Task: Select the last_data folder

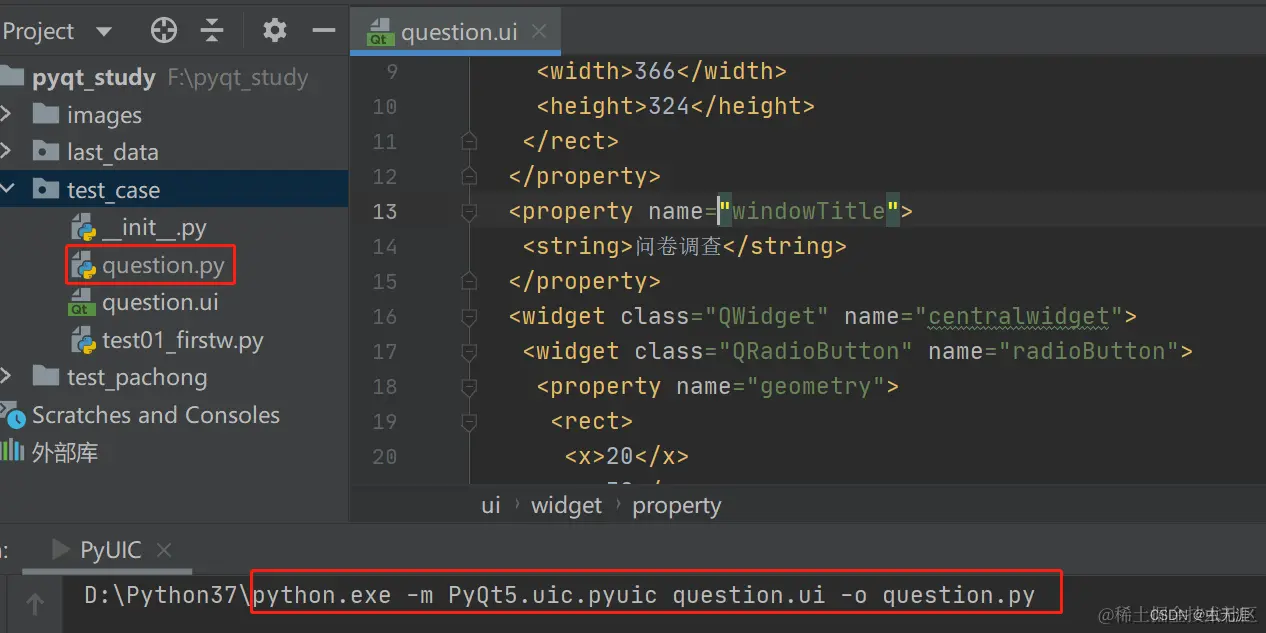Action: pyautogui.click(x=113, y=153)
